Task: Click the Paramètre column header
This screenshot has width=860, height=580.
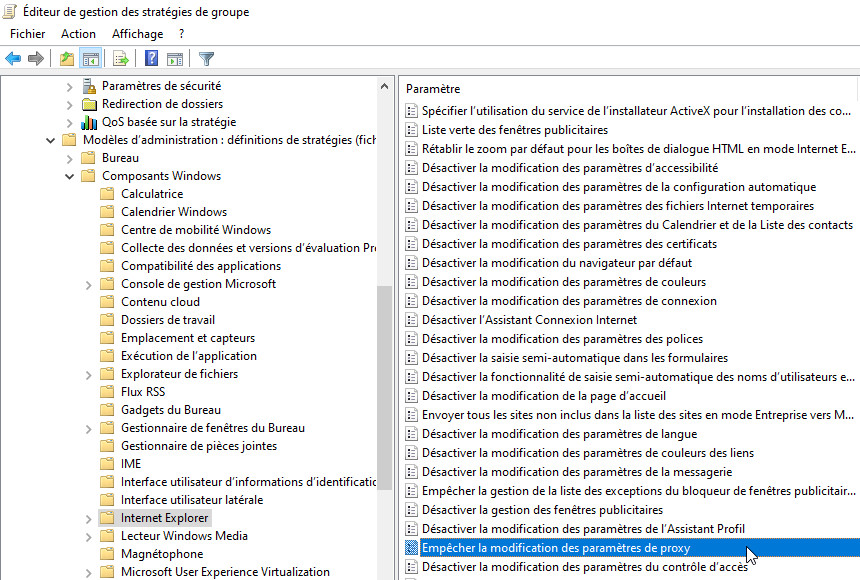Action: pyautogui.click(x=433, y=89)
